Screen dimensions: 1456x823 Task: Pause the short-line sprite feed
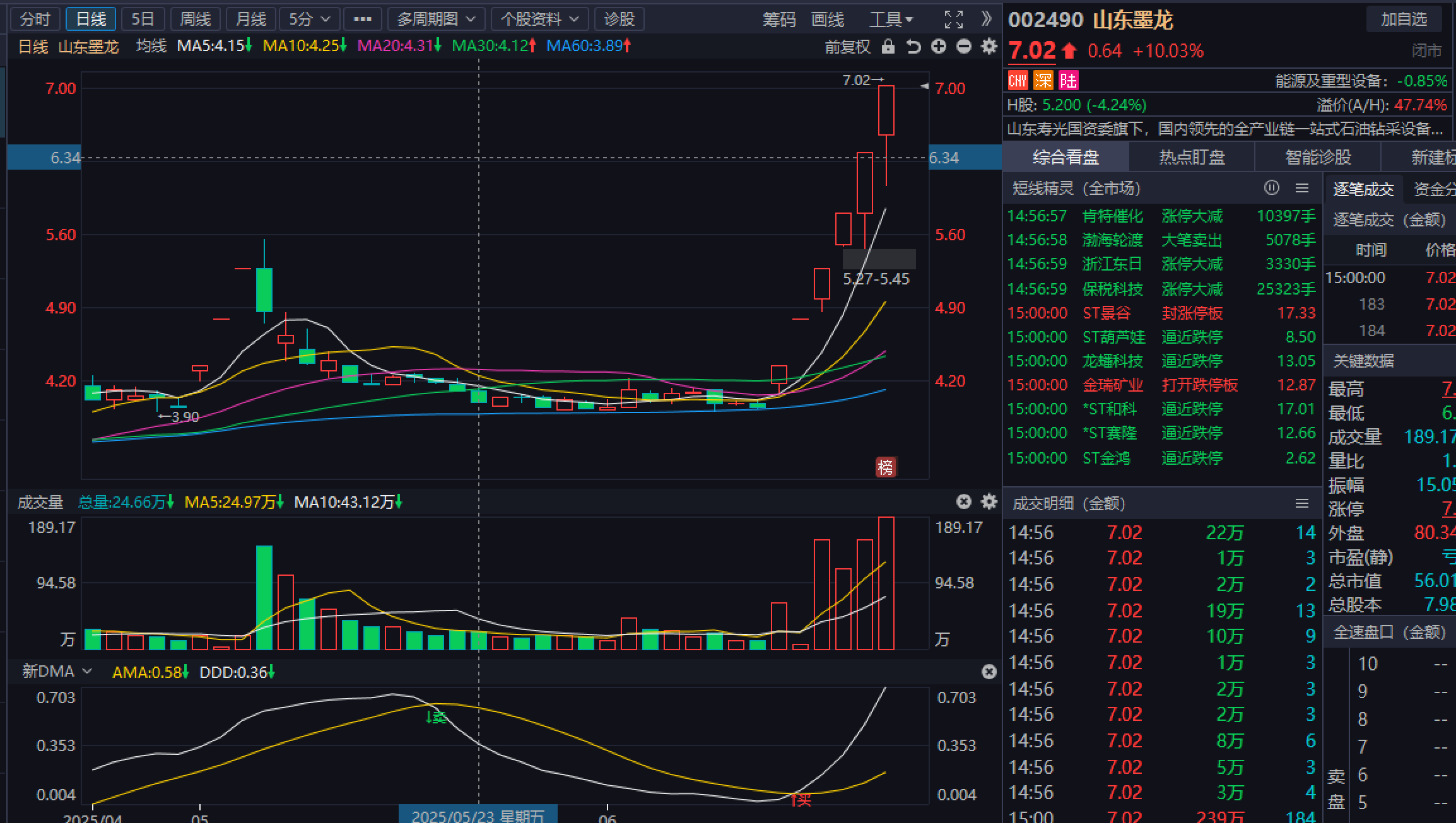[x=1272, y=188]
